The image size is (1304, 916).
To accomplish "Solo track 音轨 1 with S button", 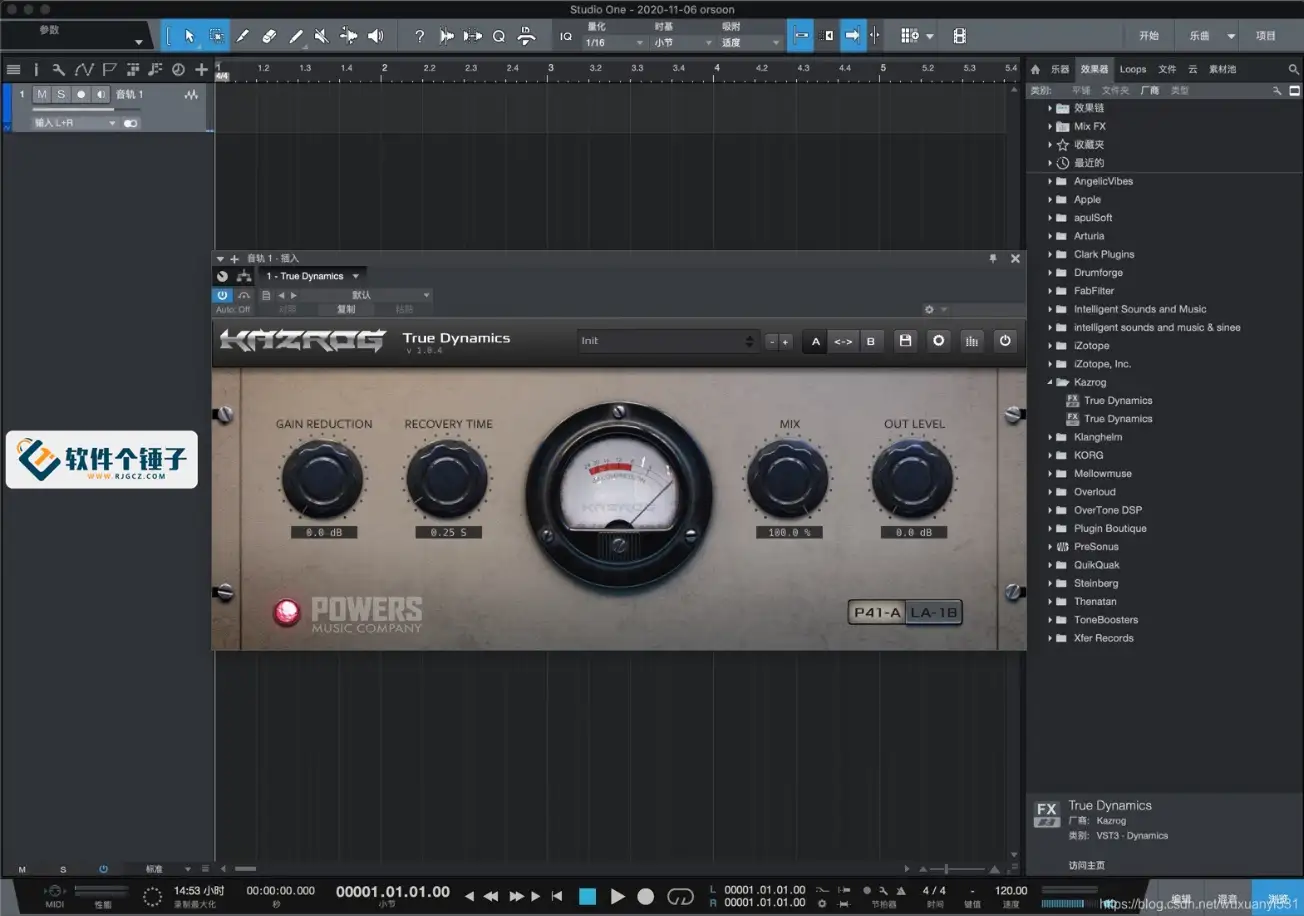I will coord(61,94).
